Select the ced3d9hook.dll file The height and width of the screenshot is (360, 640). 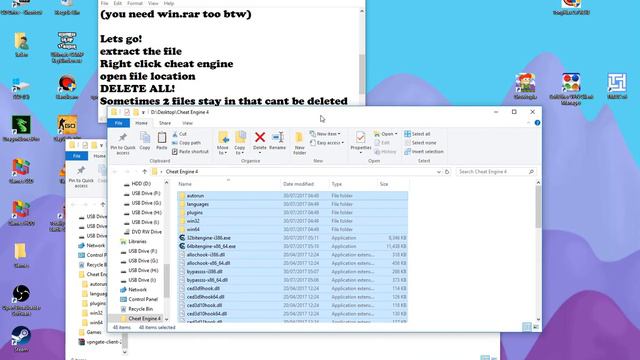pyautogui.click(x=292, y=289)
